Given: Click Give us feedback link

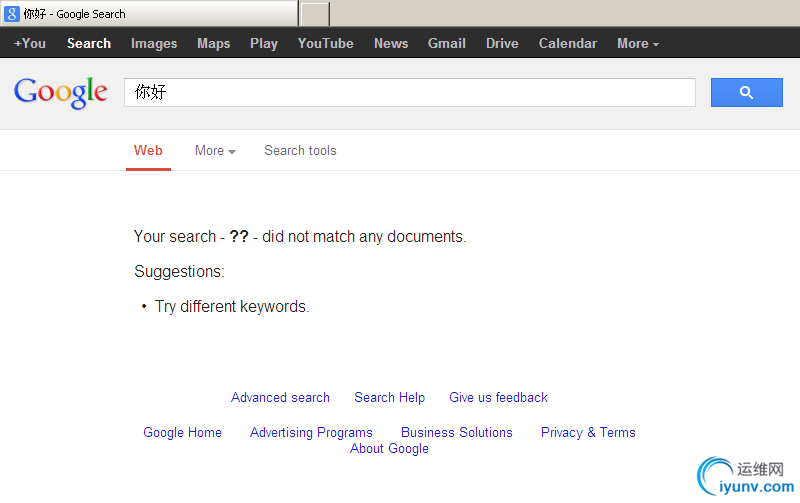Looking at the screenshot, I should pos(498,397).
